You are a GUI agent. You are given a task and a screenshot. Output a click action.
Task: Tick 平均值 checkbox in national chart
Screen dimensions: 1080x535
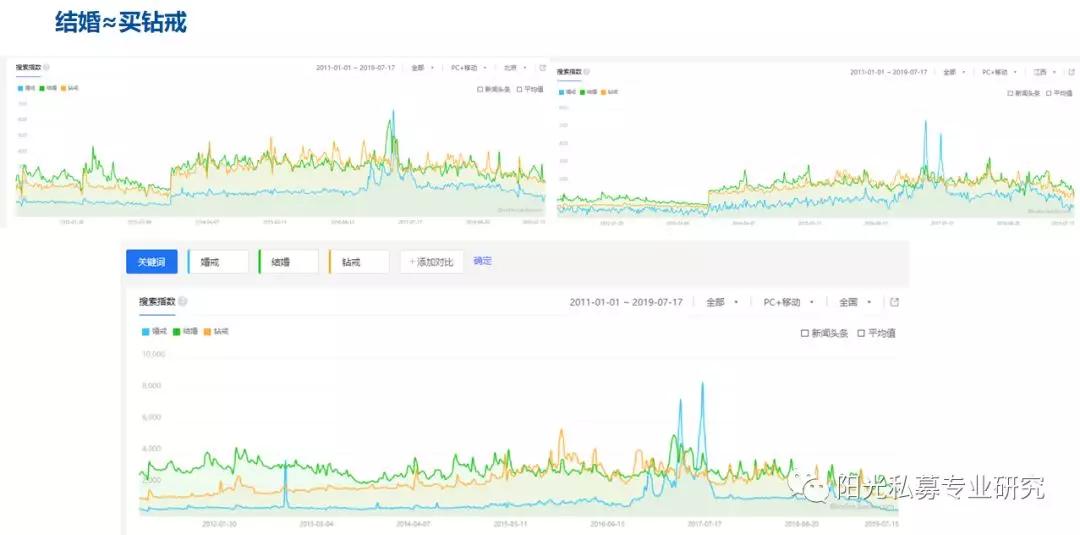point(861,333)
